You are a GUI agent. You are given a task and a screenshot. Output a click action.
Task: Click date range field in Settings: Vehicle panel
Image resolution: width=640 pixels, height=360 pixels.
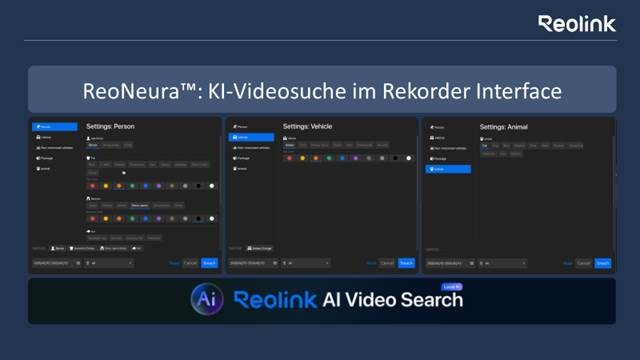[x=254, y=263]
